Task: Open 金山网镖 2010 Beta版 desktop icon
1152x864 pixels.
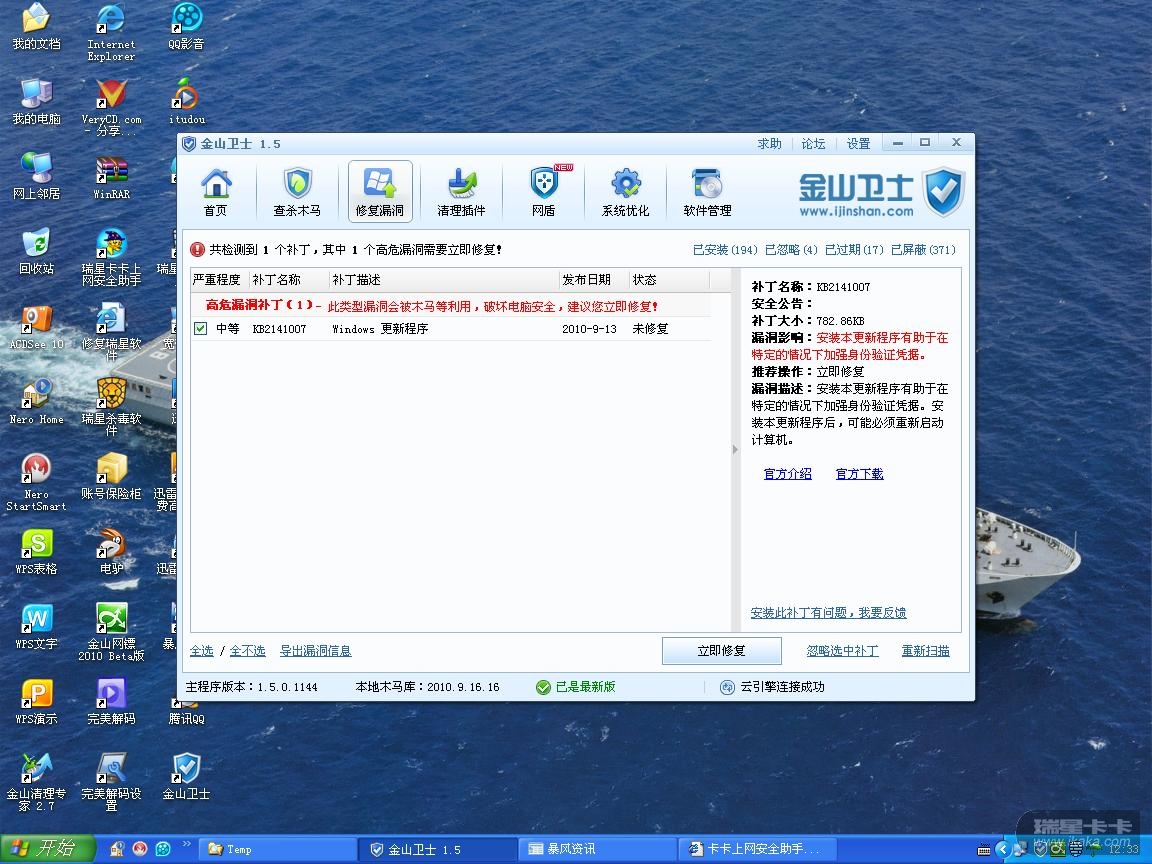Action: 111,632
